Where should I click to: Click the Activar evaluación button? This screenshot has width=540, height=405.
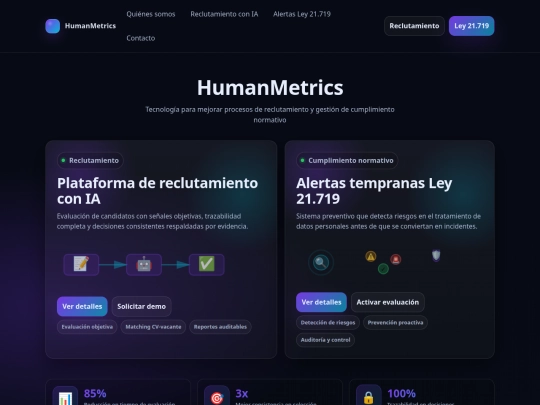point(388,302)
